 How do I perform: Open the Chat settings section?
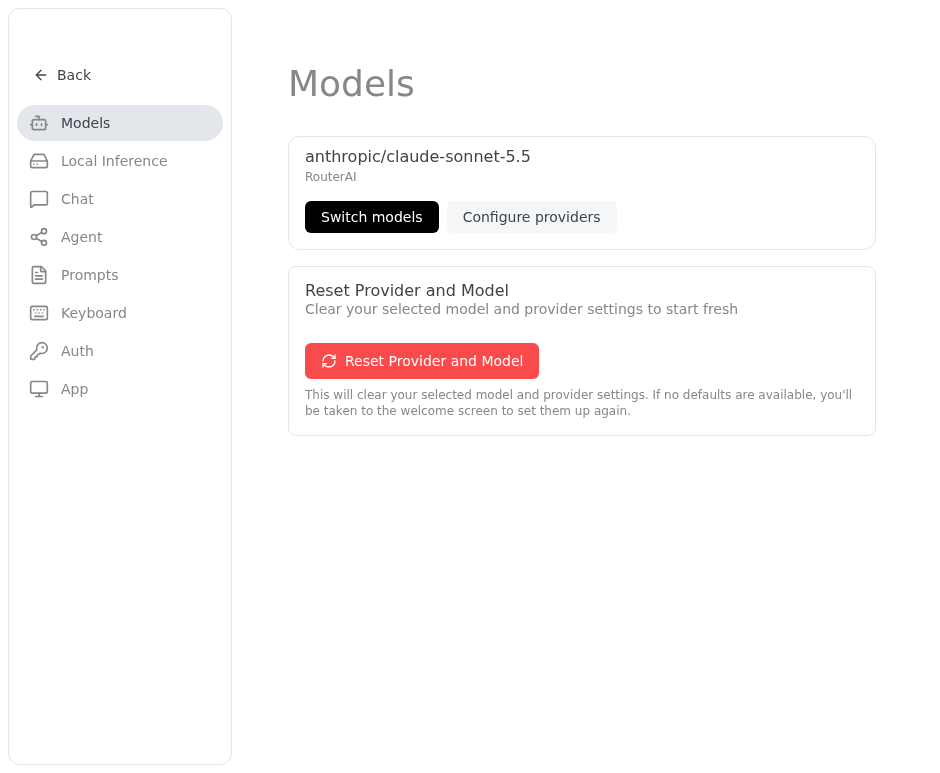point(120,199)
